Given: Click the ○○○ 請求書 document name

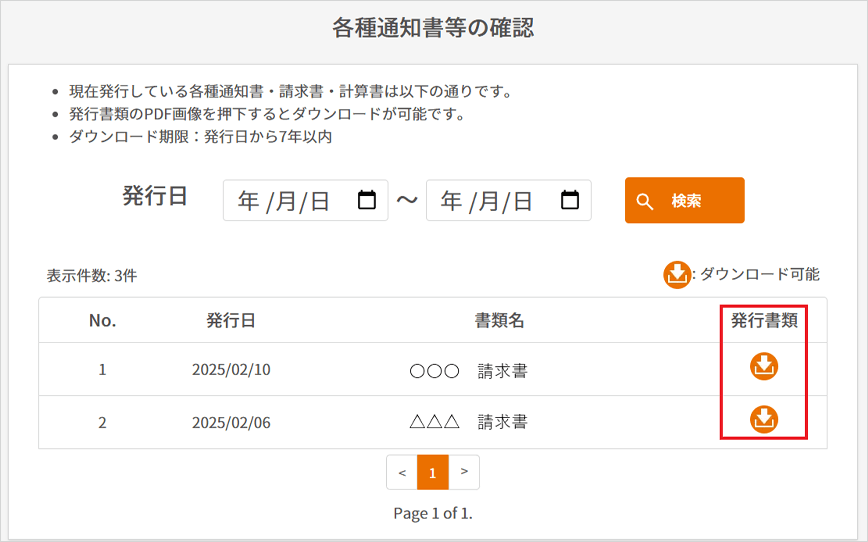Looking at the screenshot, I should [469, 371].
